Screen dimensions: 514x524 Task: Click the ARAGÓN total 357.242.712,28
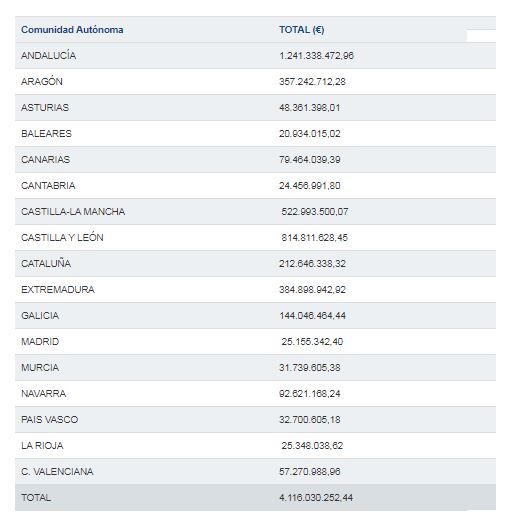click(312, 82)
